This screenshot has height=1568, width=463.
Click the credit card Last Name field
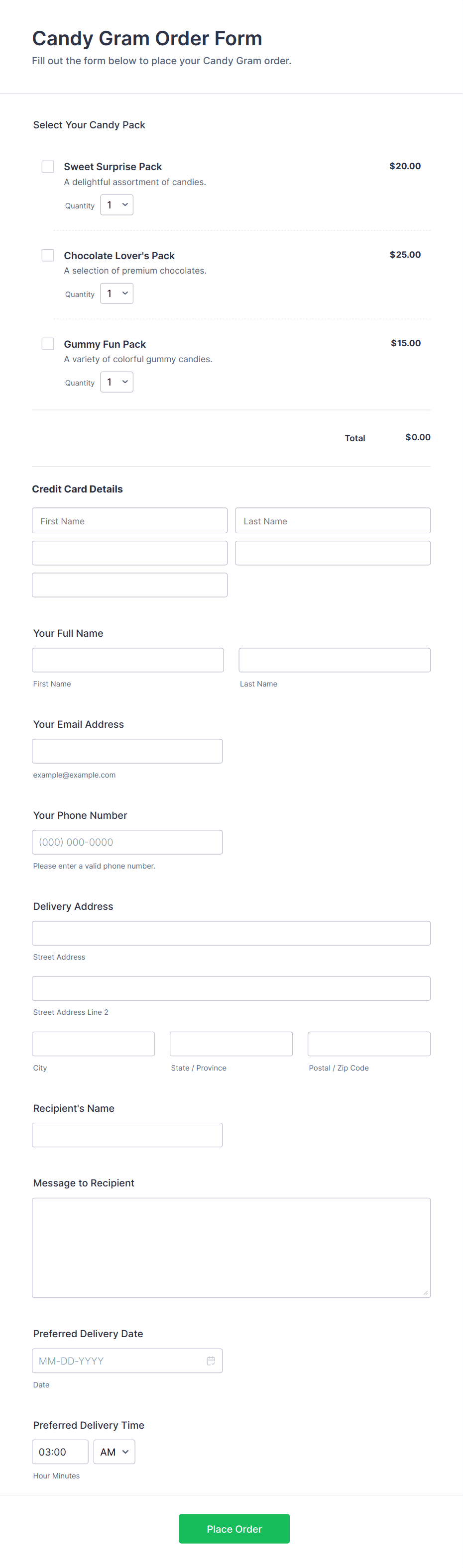point(333,520)
